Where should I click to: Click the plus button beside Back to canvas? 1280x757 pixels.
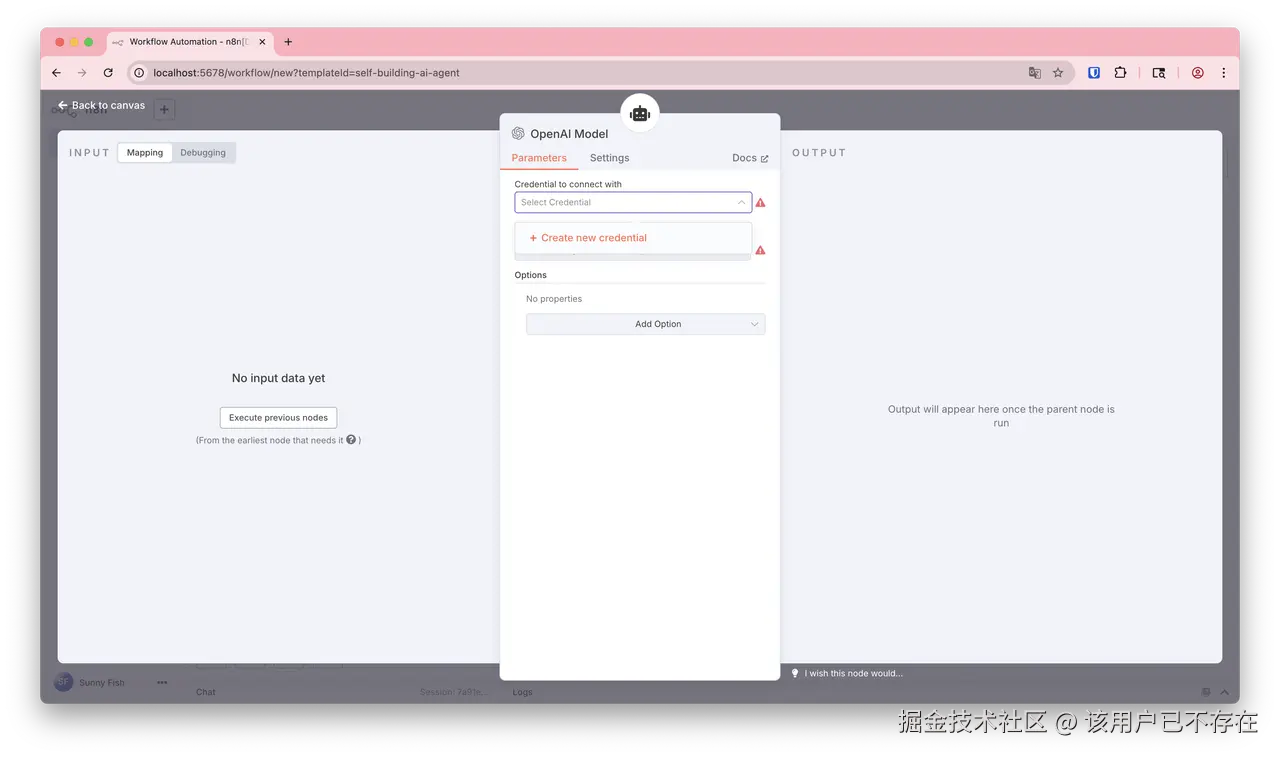[165, 110]
